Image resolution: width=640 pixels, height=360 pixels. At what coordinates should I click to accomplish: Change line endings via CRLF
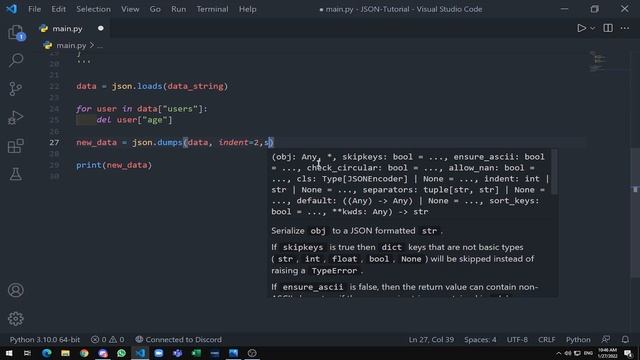point(547,340)
